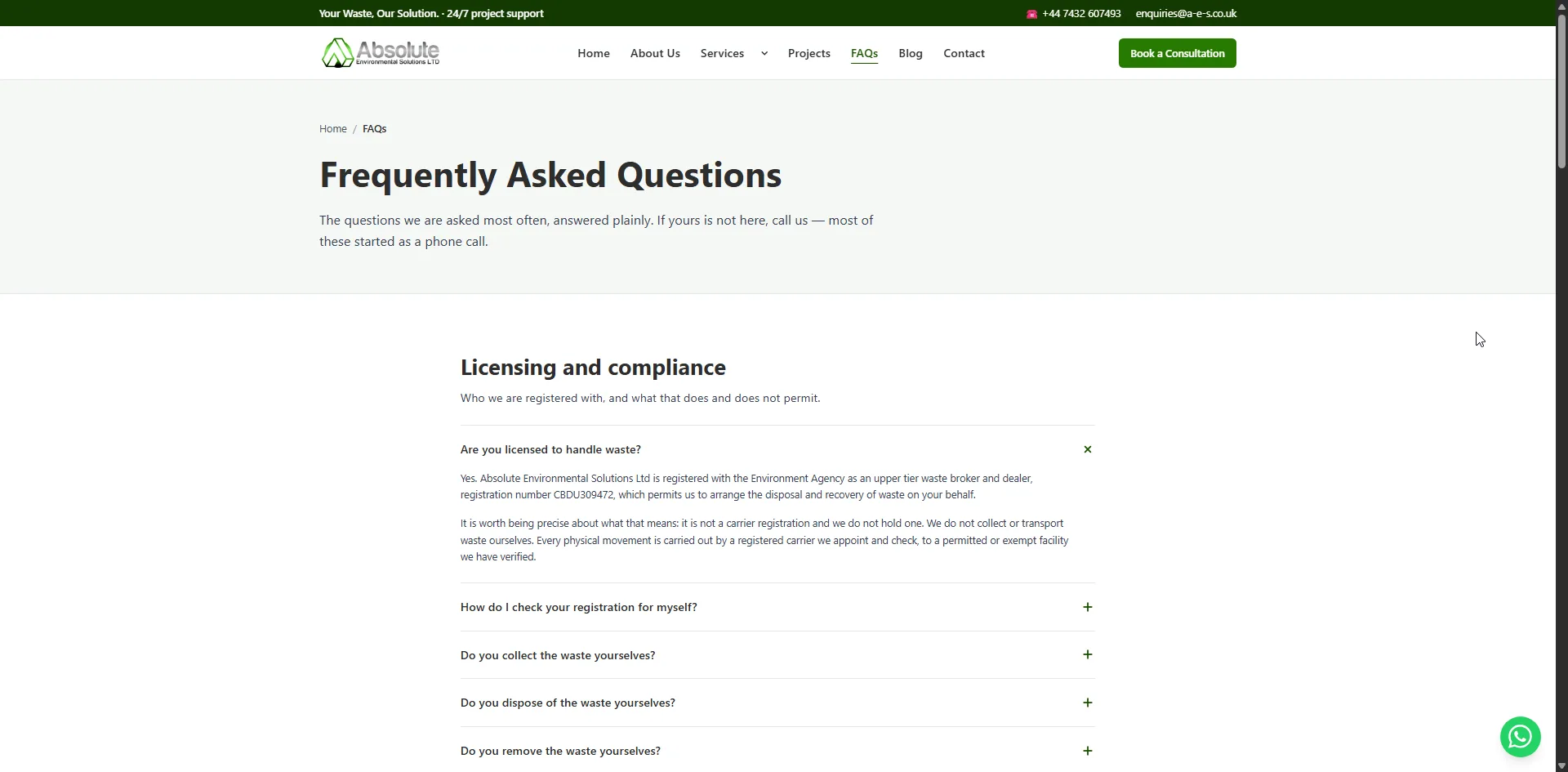Select the Services menu item
The image size is (1568, 772).
click(x=722, y=53)
